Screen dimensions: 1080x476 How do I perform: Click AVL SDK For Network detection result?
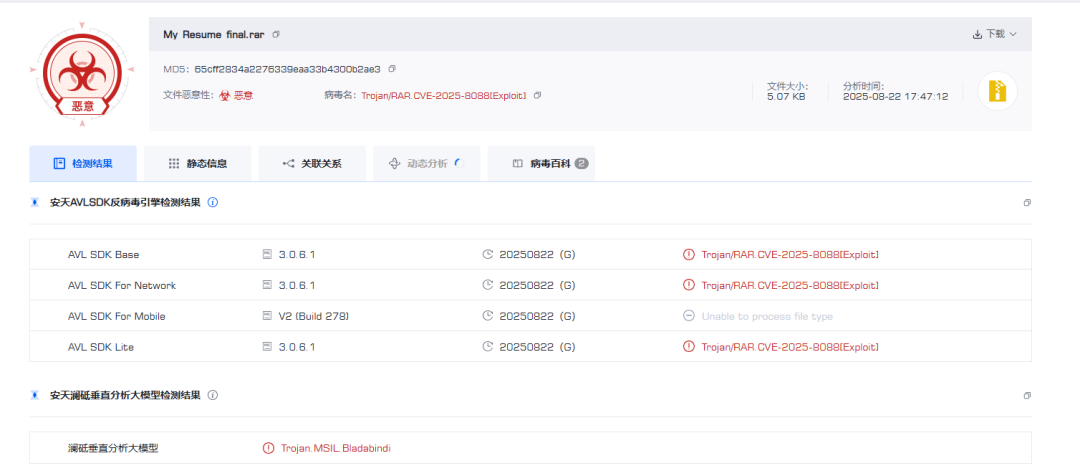pos(789,286)
